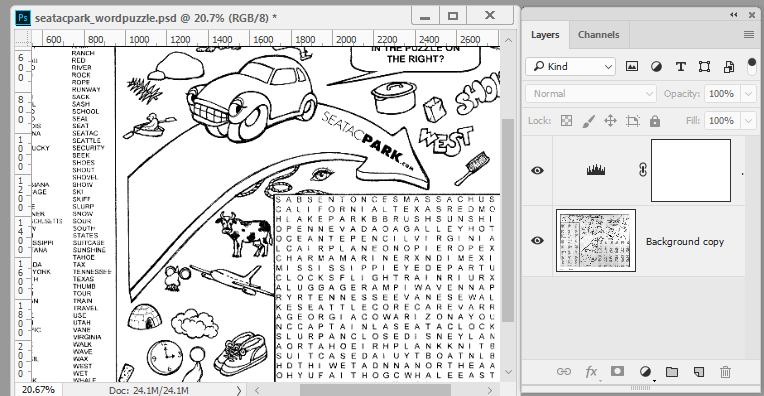Click the document title seatacpark_wordpuzzle.psd
764x396 pixels.
pyautogui.click(x=105, y=18)
